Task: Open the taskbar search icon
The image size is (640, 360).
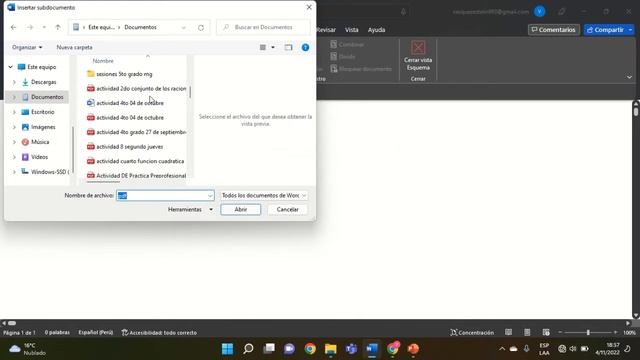Action: (248, 349)
